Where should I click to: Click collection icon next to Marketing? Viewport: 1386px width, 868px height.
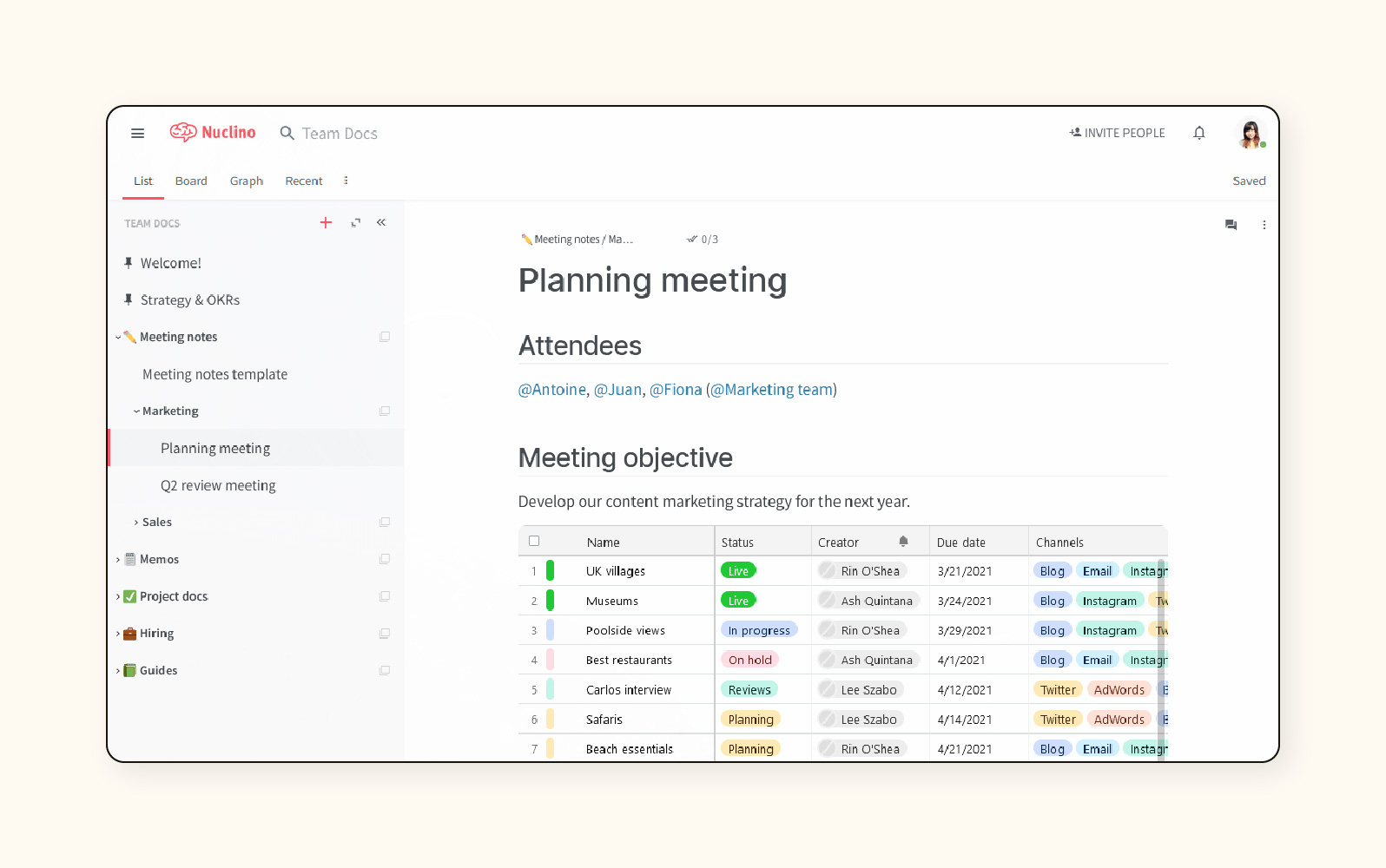(x=385, y=411)
